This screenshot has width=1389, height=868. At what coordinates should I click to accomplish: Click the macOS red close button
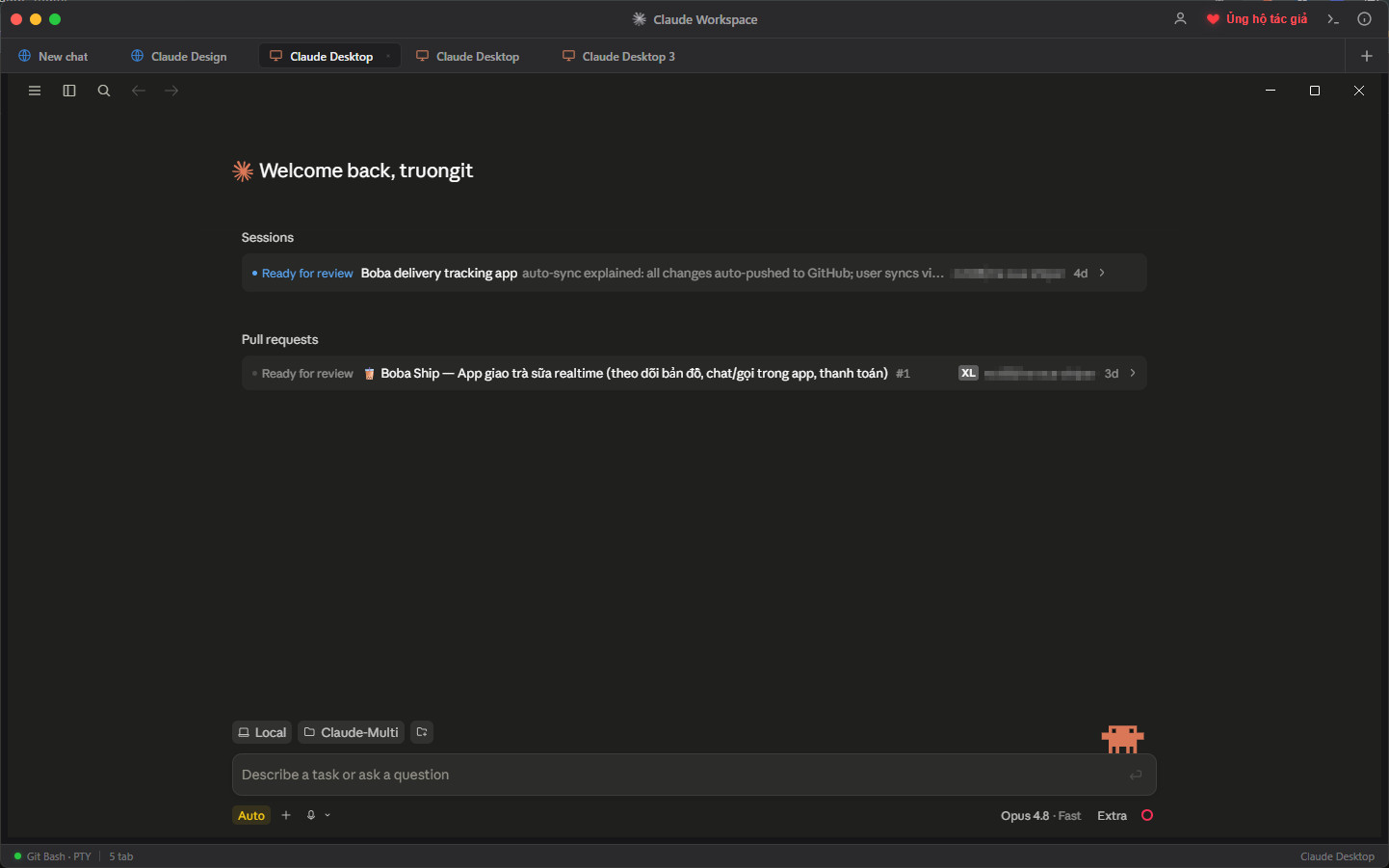tap(16, 19)
